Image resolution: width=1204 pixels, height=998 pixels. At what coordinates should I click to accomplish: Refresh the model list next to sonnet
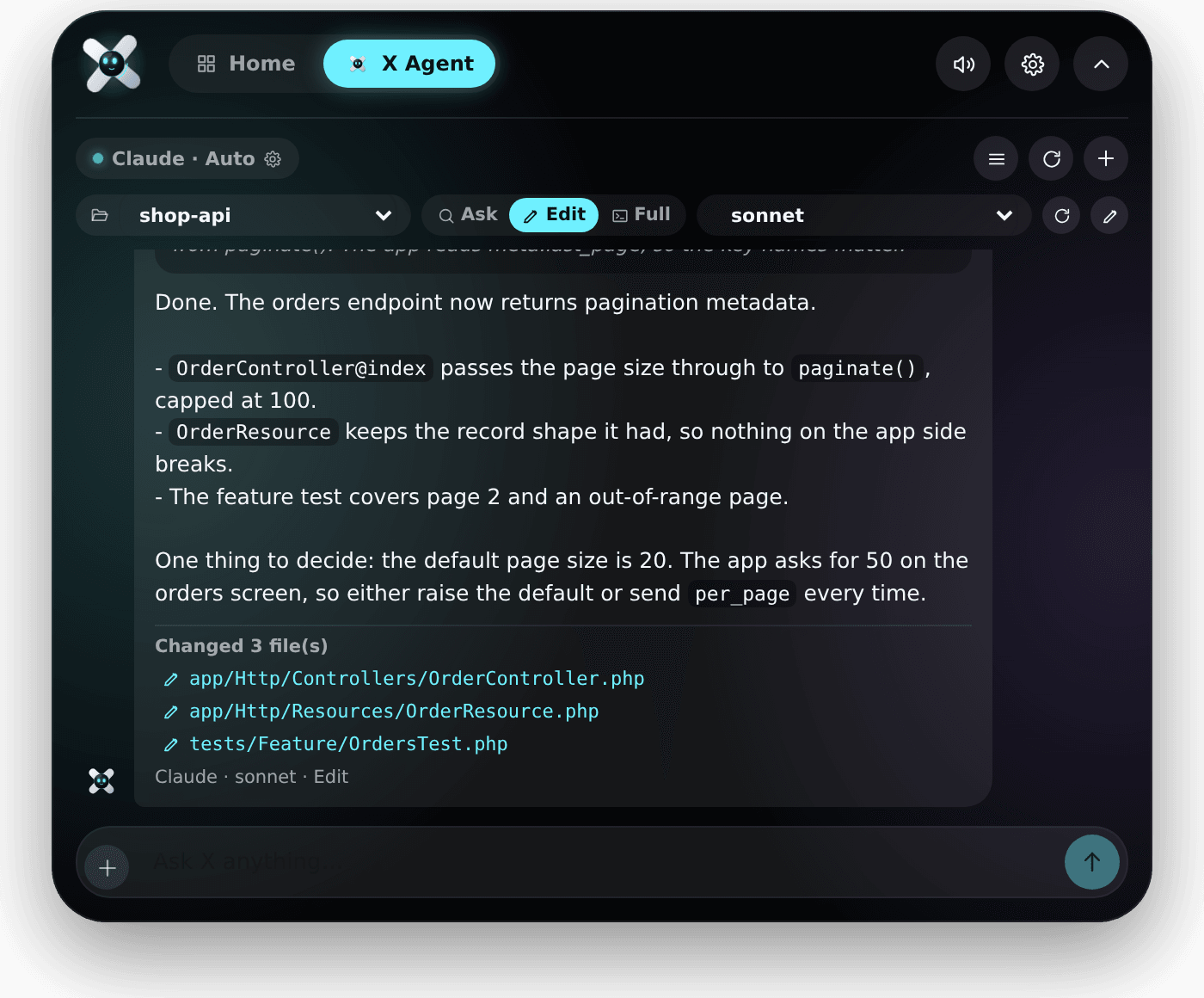[1061, 215]
